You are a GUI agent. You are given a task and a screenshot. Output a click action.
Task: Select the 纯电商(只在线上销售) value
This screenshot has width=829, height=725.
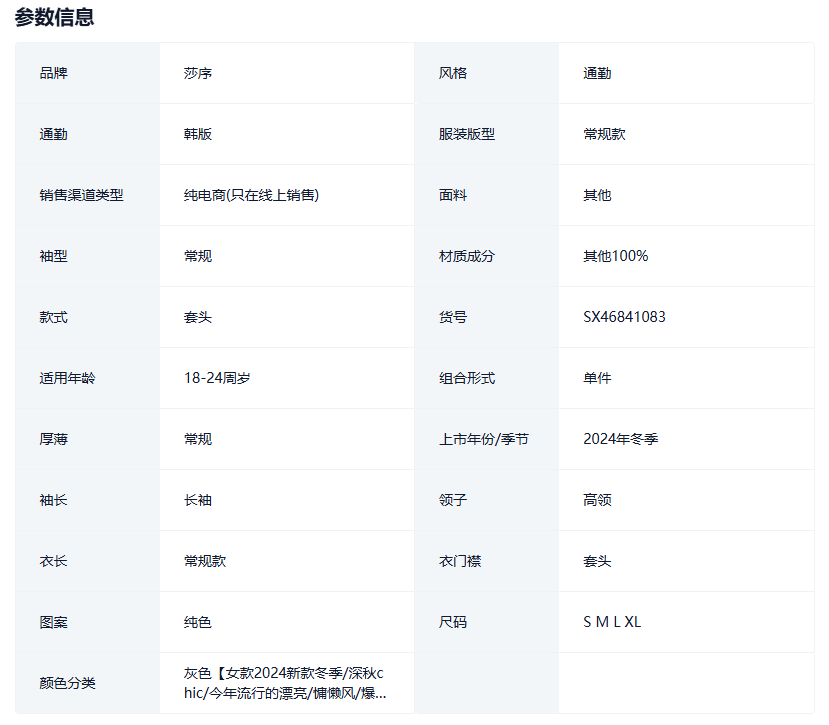[x=251, y=195]
